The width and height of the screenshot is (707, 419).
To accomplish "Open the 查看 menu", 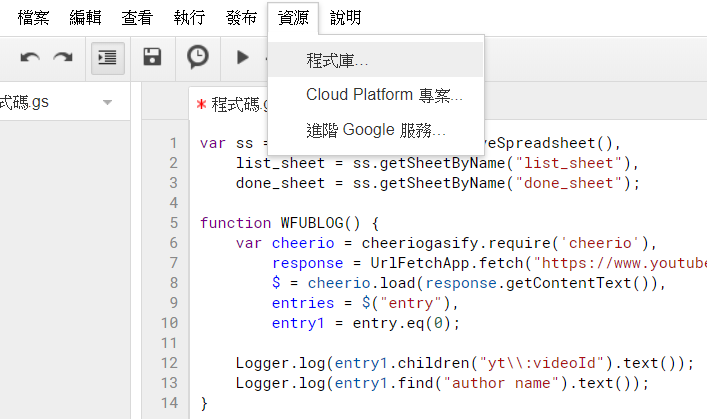I will point(137,18).
